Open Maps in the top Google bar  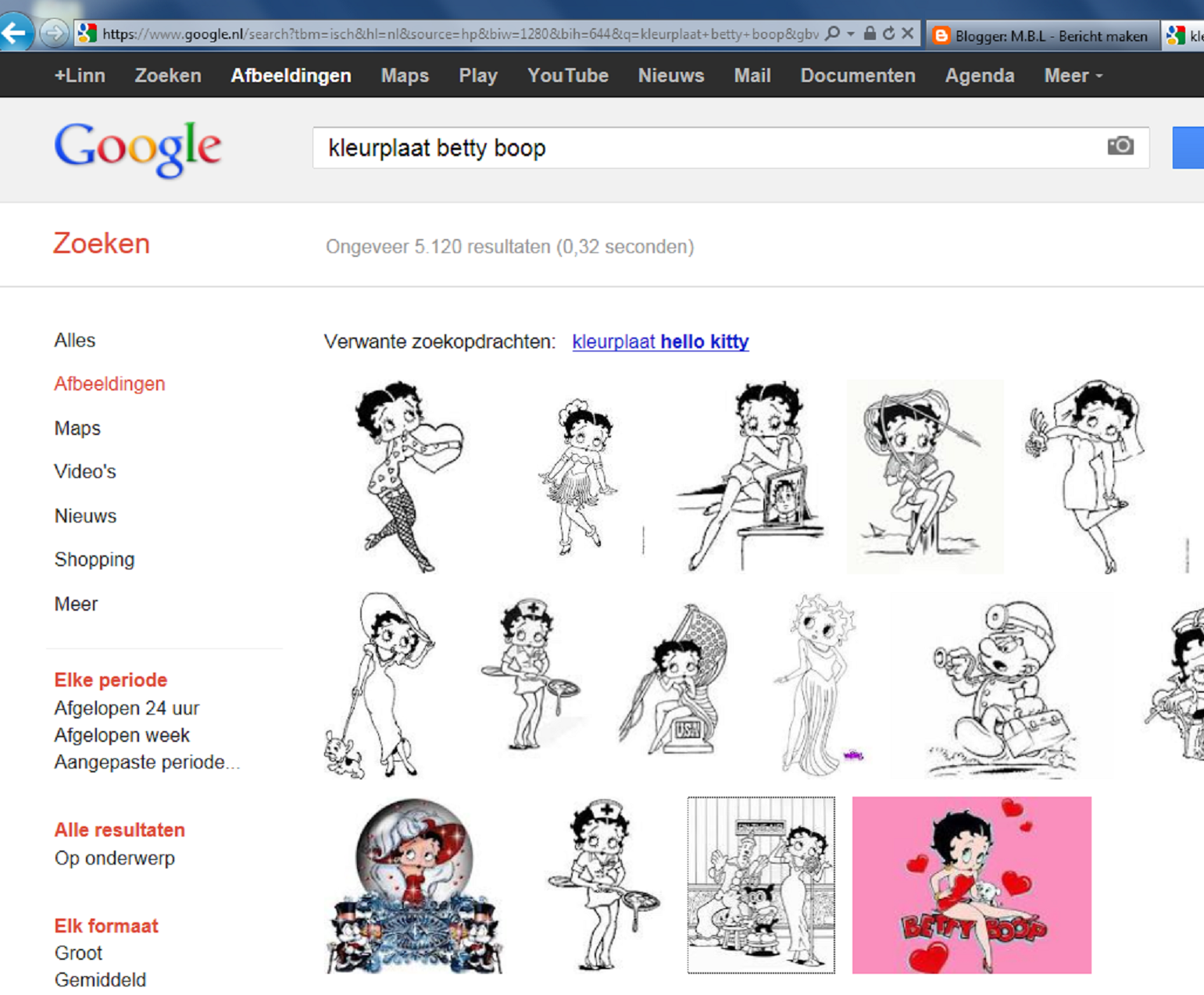click(x=405, y=76)
